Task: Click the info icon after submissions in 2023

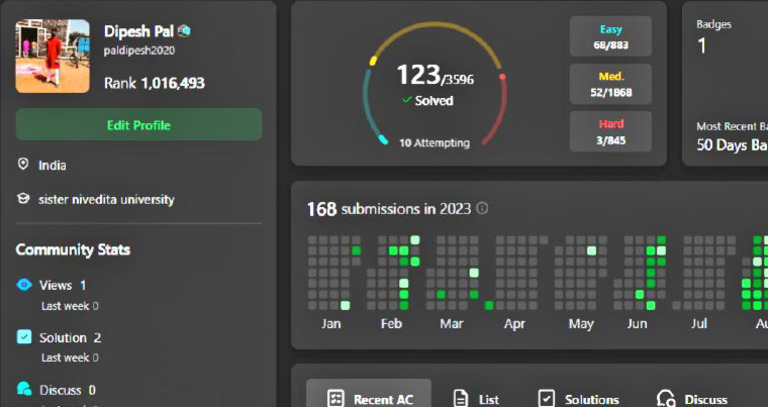Action: (x=482, y=209)
